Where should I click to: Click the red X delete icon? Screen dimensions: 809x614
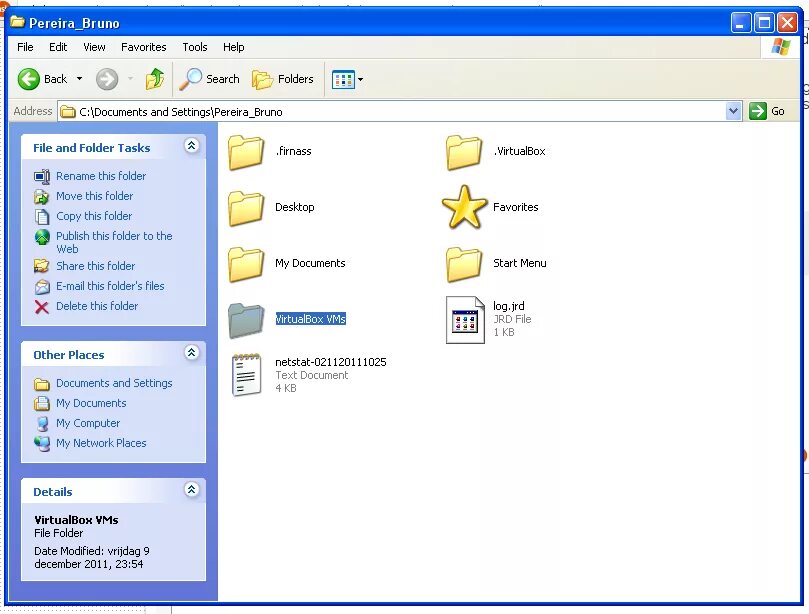pos(42,307)
